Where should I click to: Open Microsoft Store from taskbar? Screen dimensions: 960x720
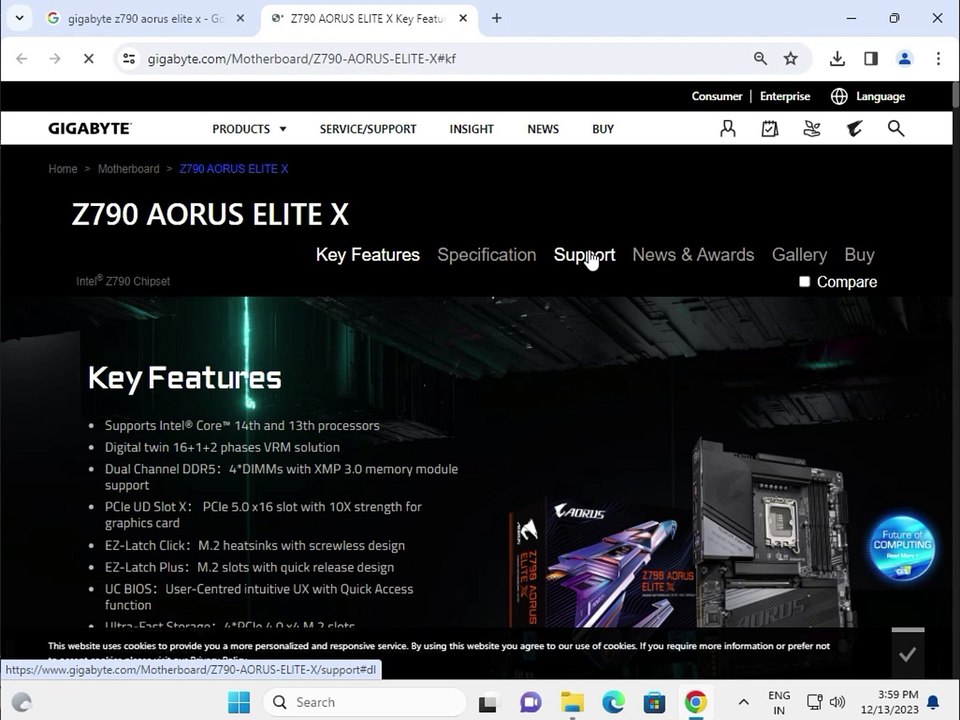pyautogui.click(x=654, y=702)
